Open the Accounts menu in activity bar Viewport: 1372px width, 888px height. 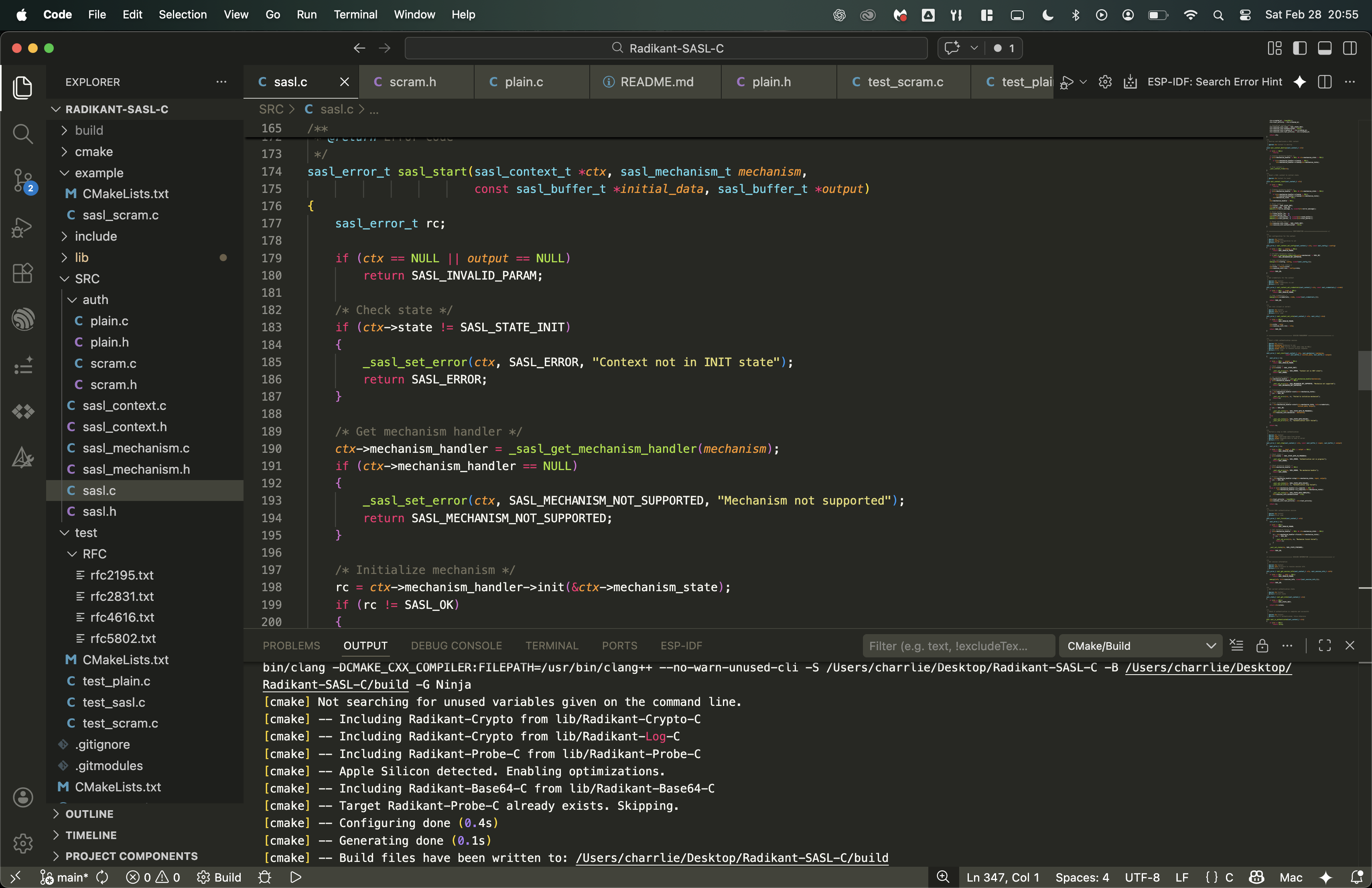point(22,797)
